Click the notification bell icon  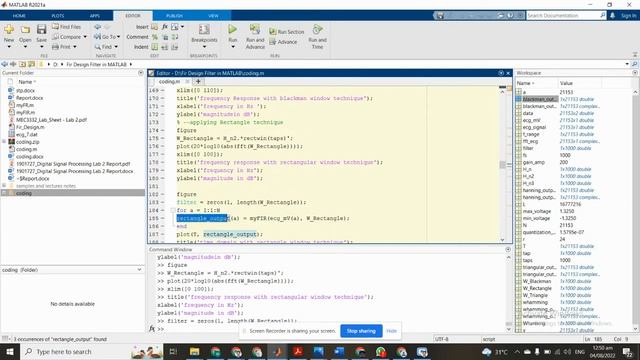click(612, 16)
